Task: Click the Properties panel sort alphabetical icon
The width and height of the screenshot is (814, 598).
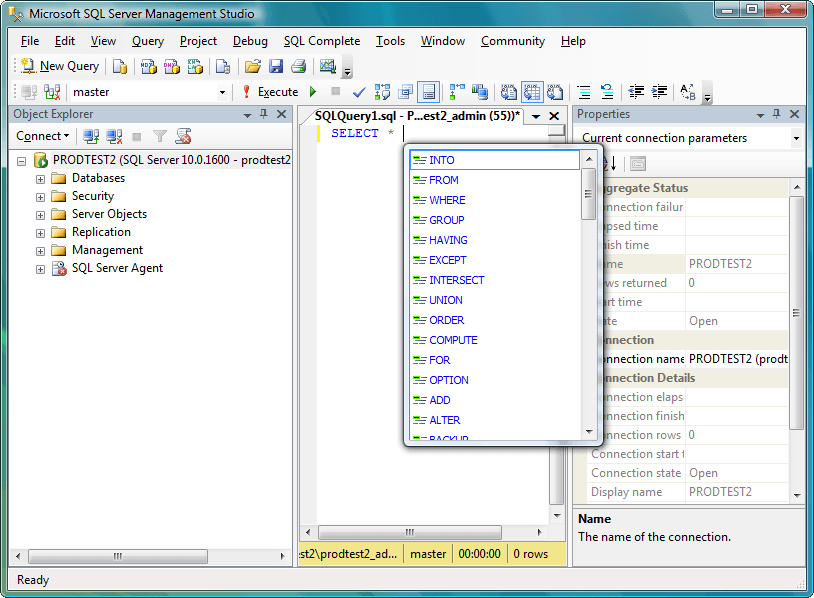Action: click(610, 164)
